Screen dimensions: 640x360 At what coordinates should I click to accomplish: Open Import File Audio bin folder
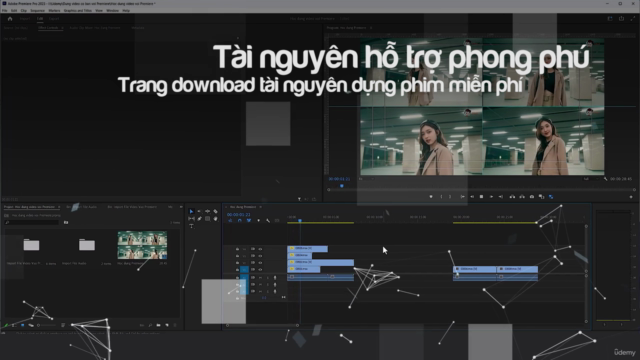87,245
